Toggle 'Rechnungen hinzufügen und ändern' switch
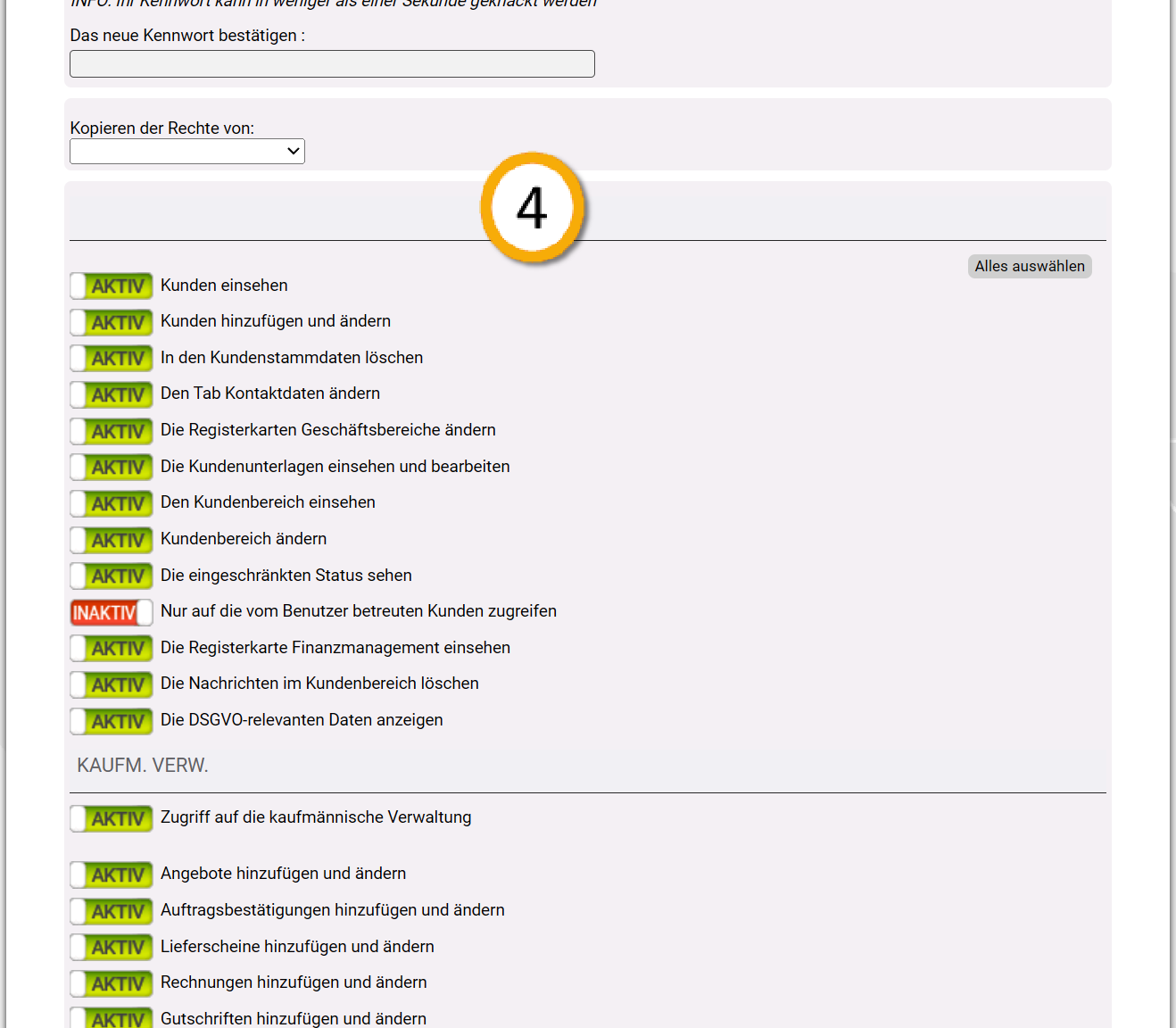This screenshot has width=1176, height=1028. click(112, 983)
